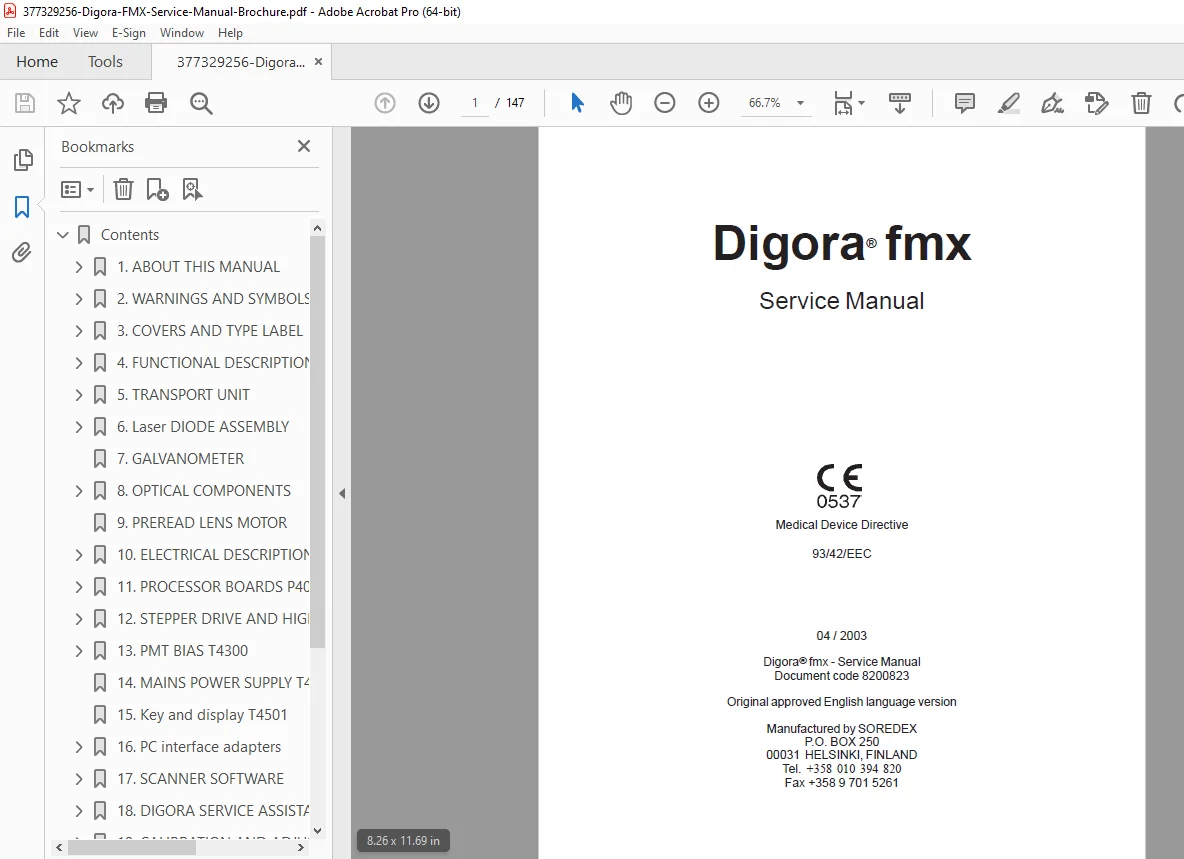Go to next page arrow
Screen dimensions: 1184x859
429,103
